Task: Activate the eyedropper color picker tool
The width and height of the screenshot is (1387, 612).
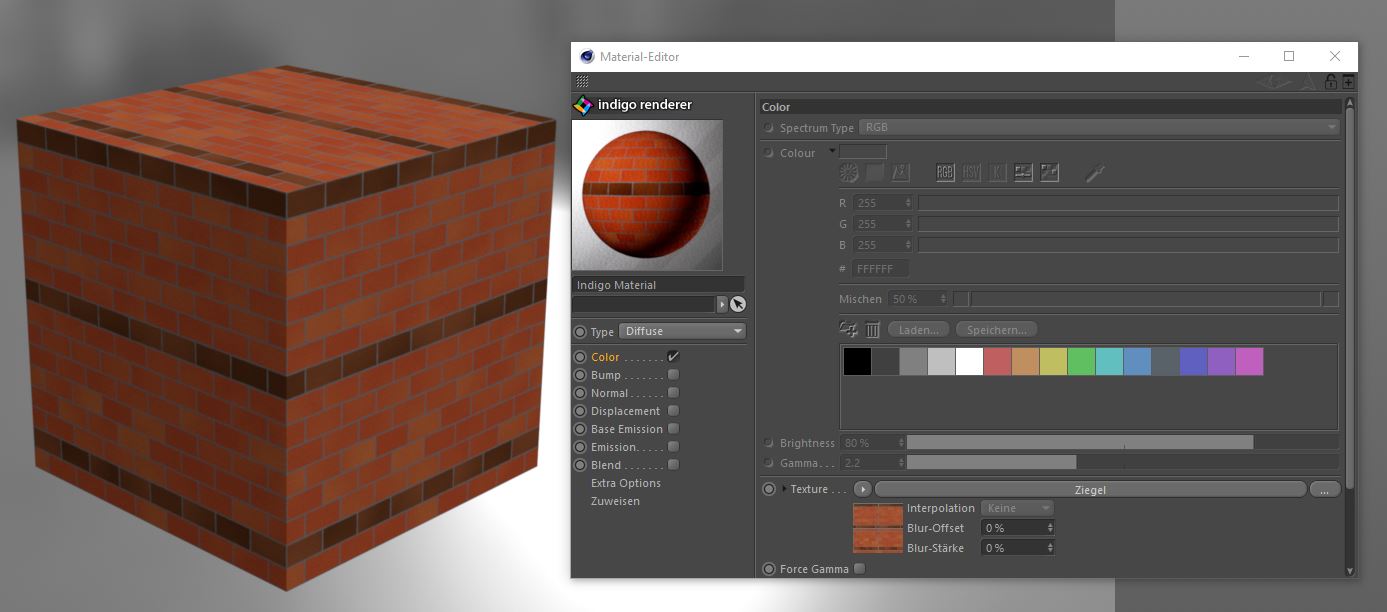Action: [1095, 173]
